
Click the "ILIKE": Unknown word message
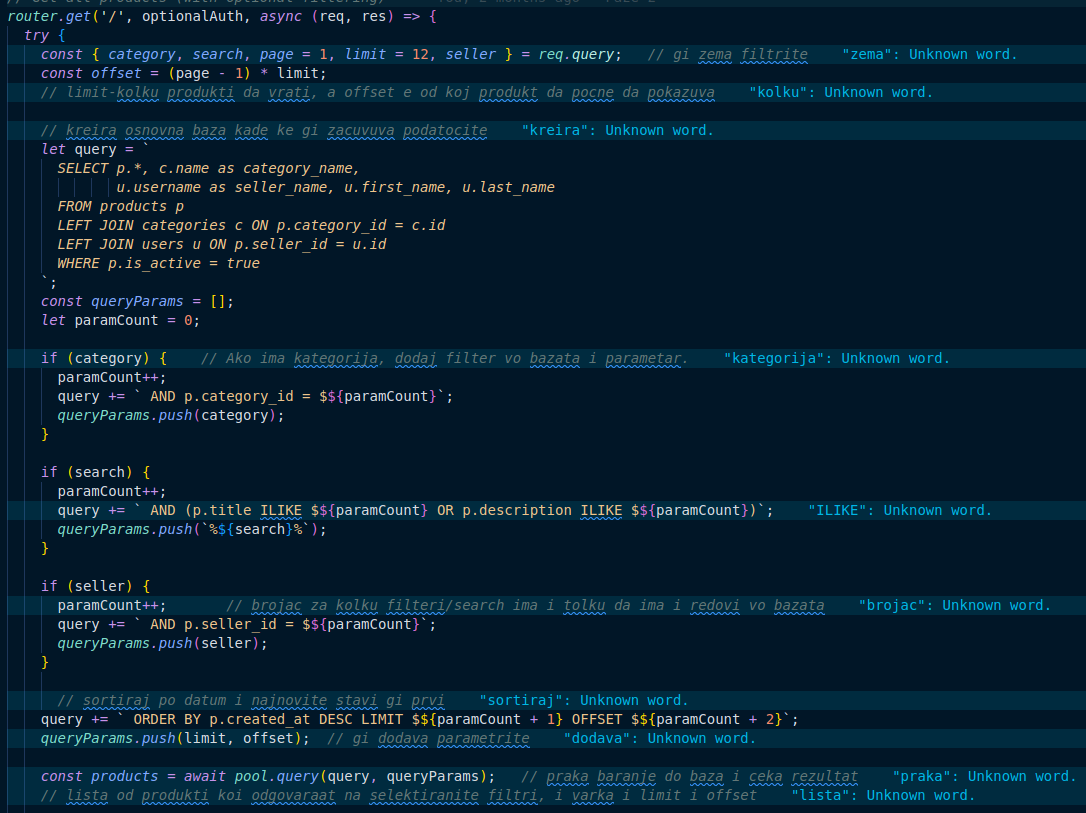click(x=900, y=510)
